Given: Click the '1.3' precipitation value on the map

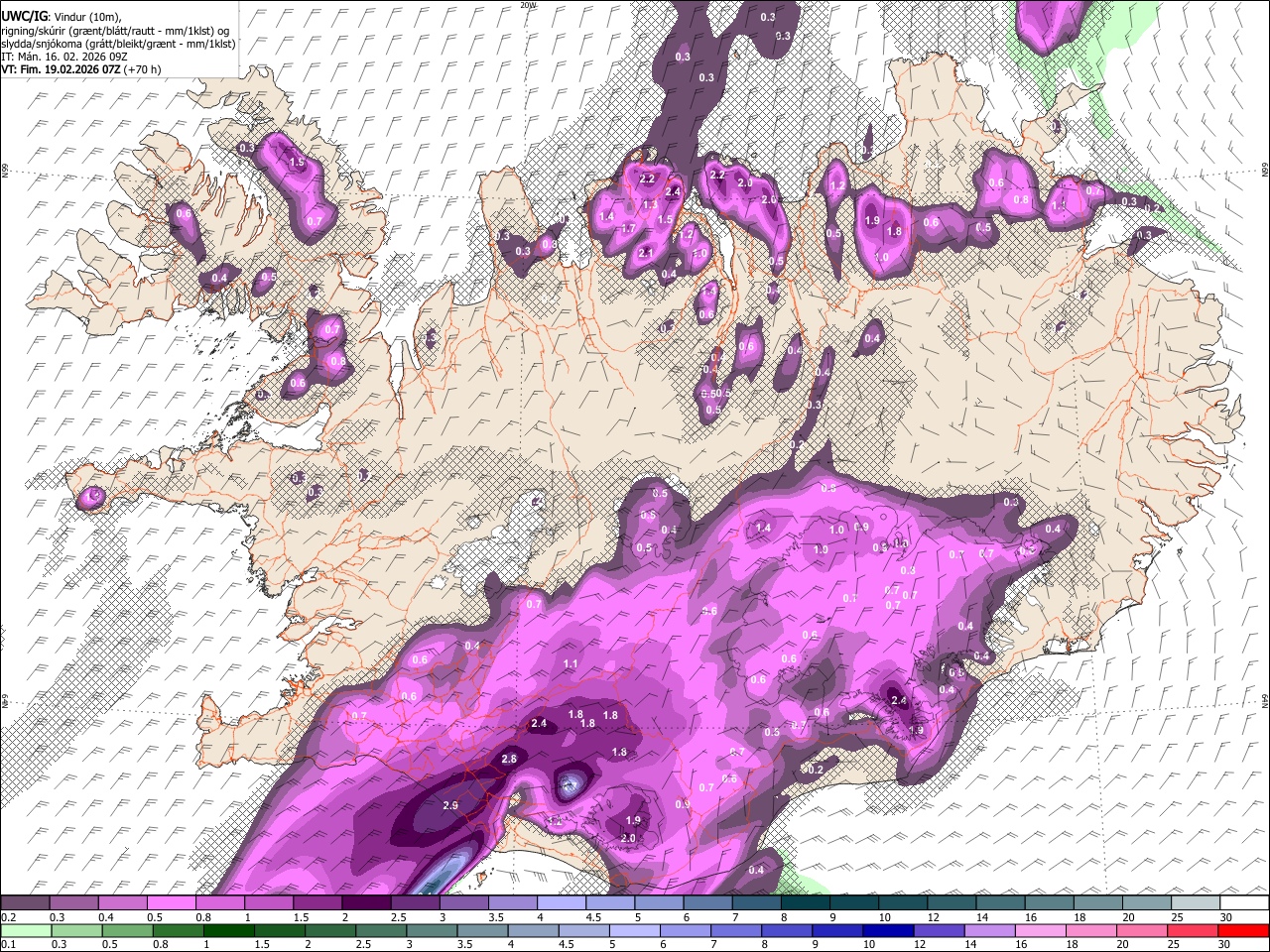Looking at the screenshot, I should (650, 204).
